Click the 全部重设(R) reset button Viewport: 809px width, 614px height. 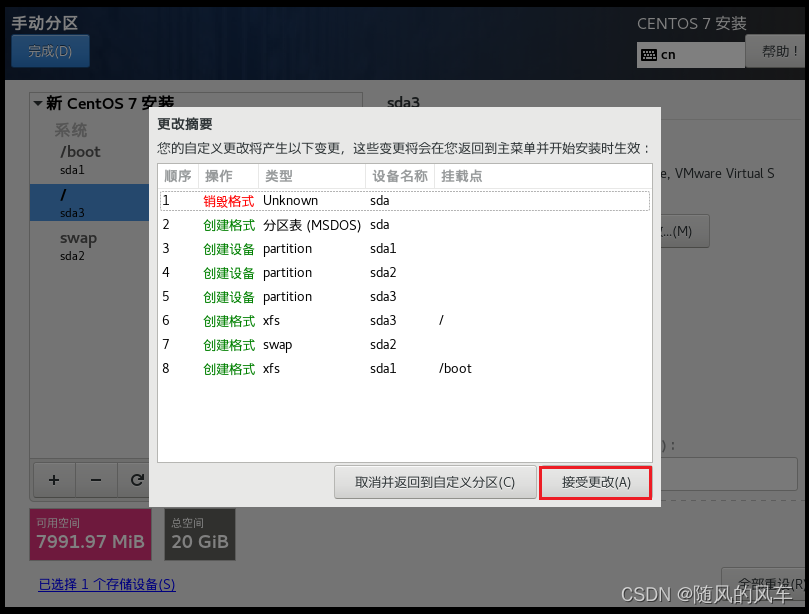pos(764,584)
